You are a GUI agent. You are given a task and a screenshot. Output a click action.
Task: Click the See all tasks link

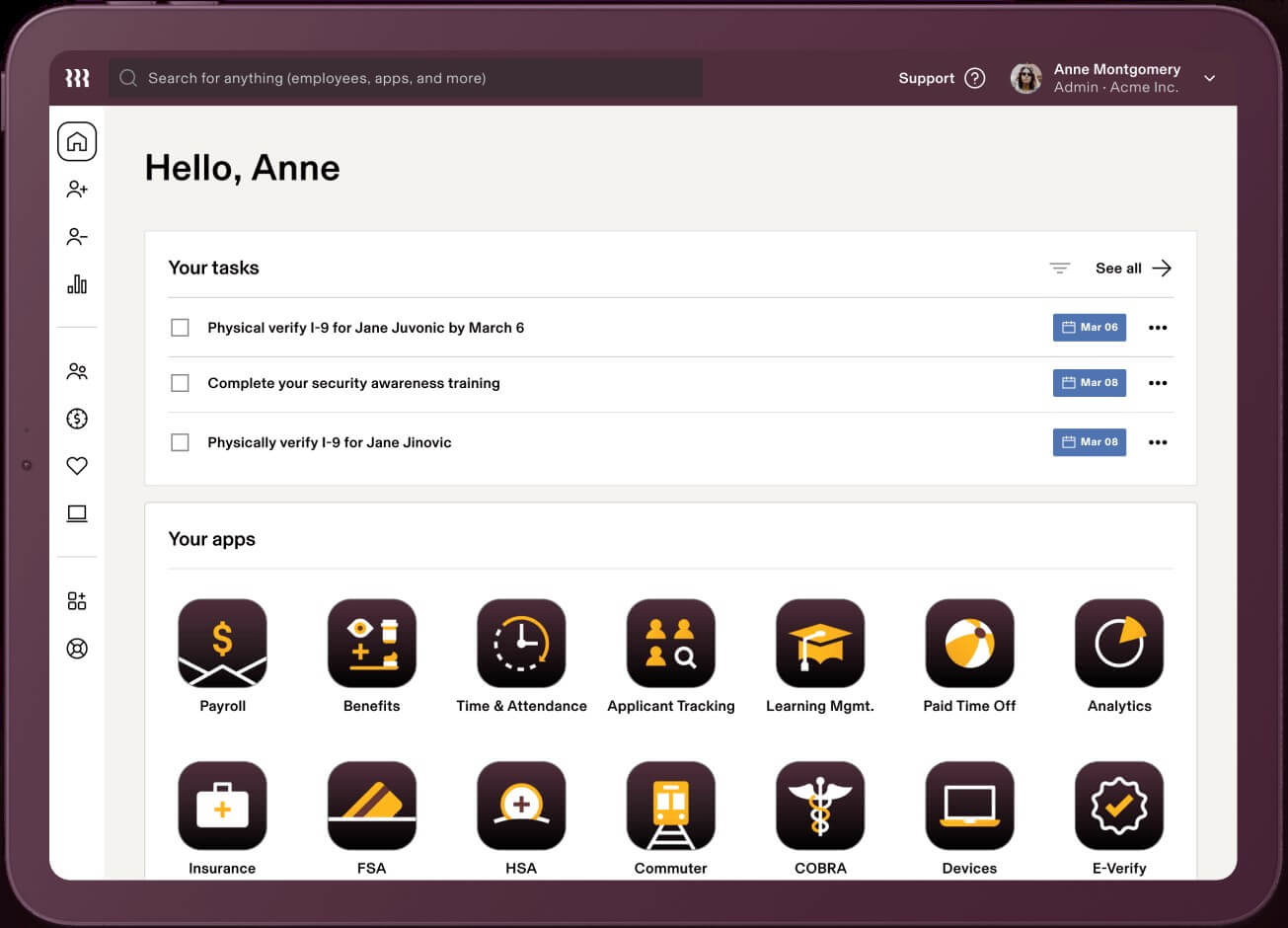tap(1117, 268)
